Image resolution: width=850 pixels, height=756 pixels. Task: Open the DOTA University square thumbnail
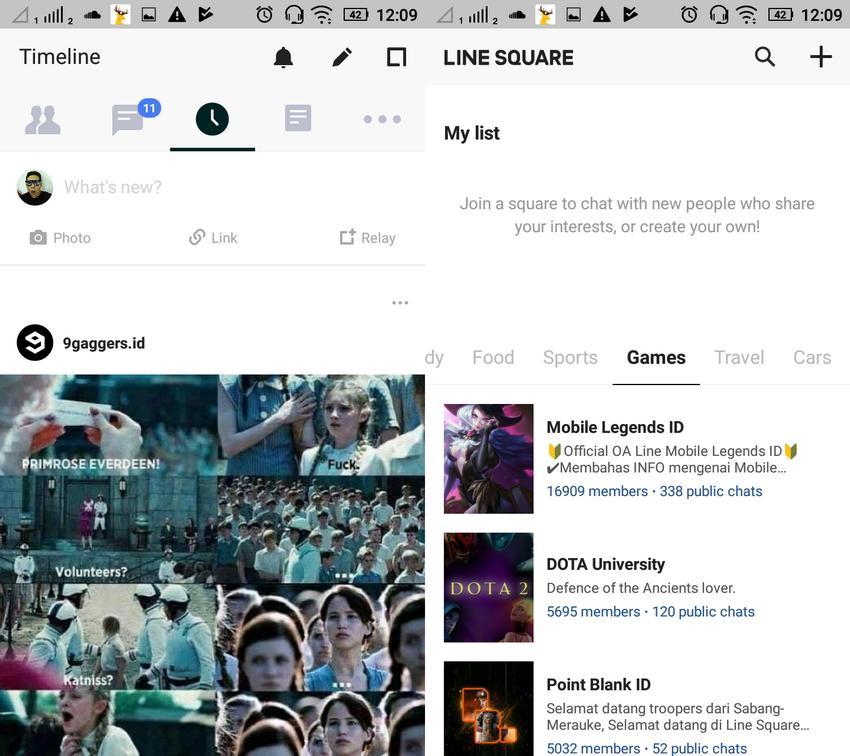pos(488,587)
